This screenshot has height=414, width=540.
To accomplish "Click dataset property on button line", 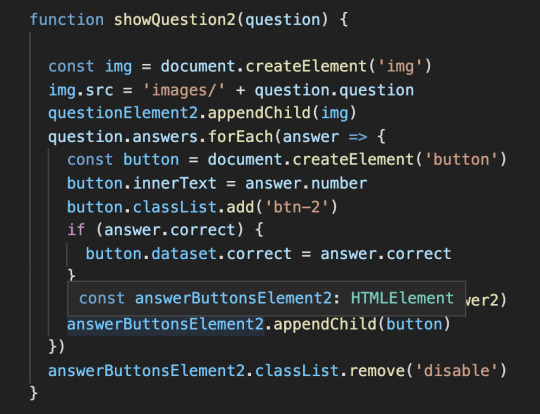I will 184,253.
